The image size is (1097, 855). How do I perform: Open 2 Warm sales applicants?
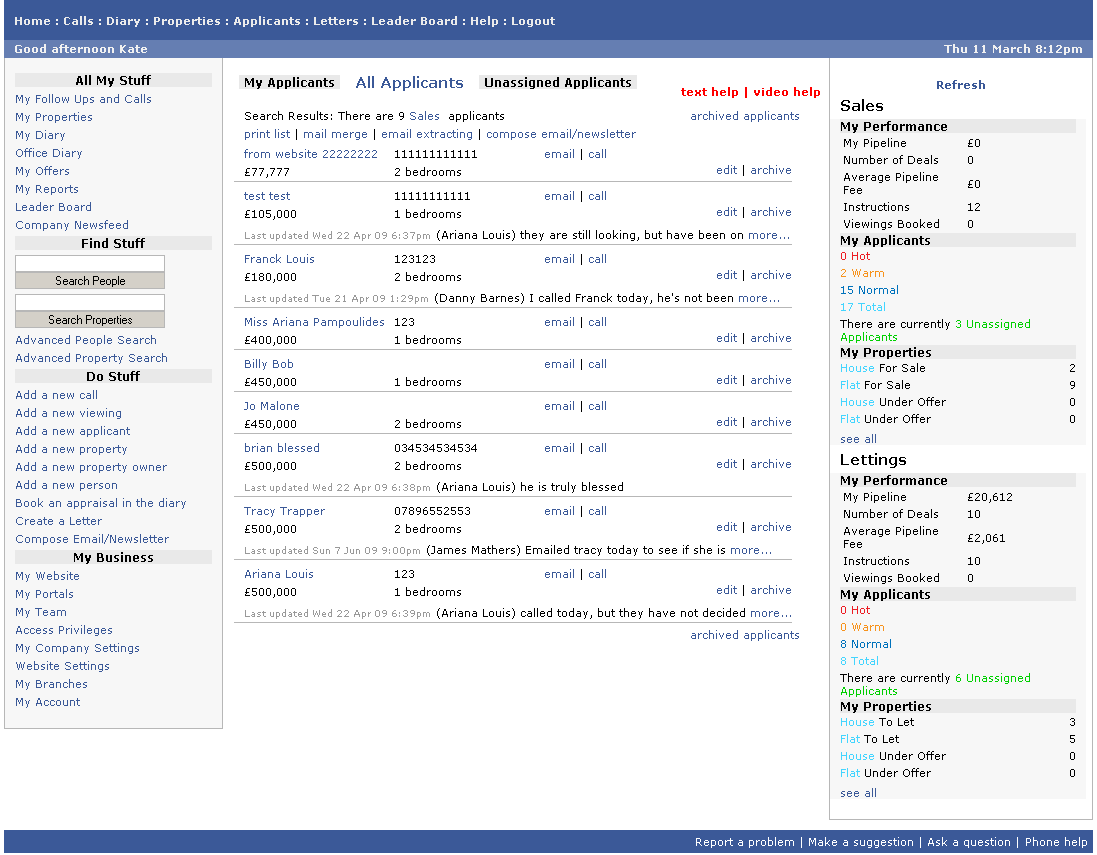(862, 274)
